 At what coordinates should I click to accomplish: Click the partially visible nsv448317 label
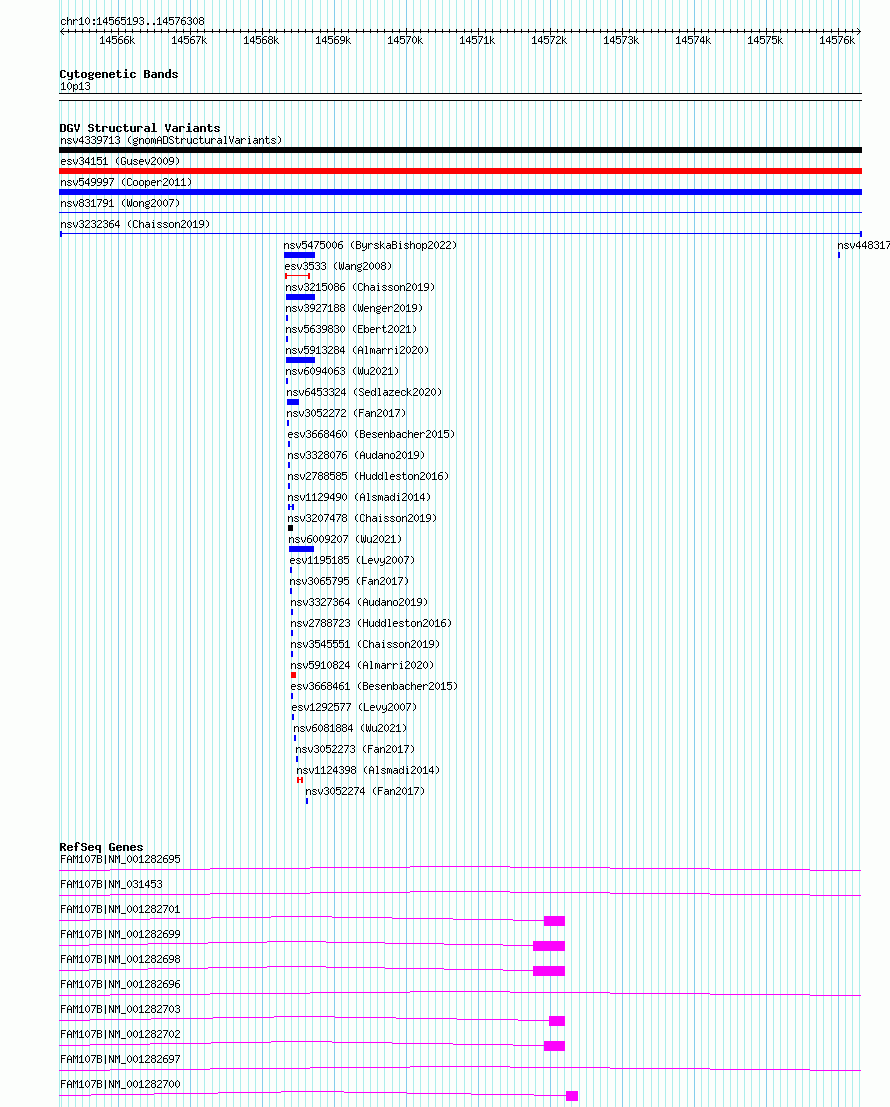point(863,246)
